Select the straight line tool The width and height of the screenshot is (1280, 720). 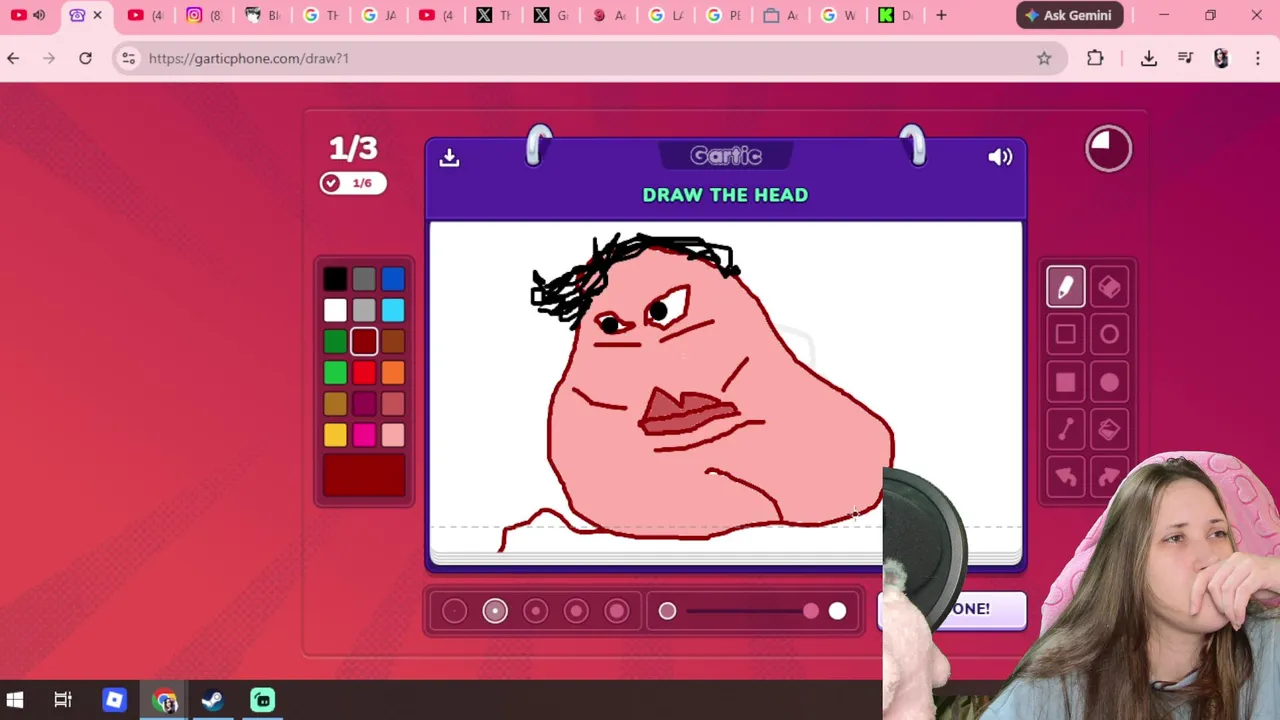click(1065, 430)
